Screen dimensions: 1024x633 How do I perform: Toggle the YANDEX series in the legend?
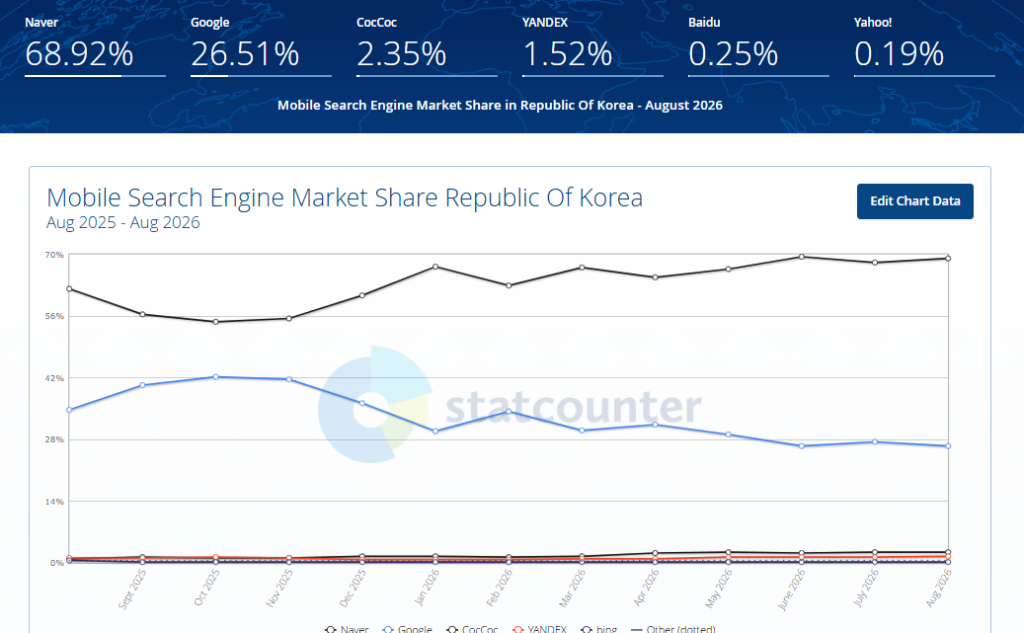(539, 628)
